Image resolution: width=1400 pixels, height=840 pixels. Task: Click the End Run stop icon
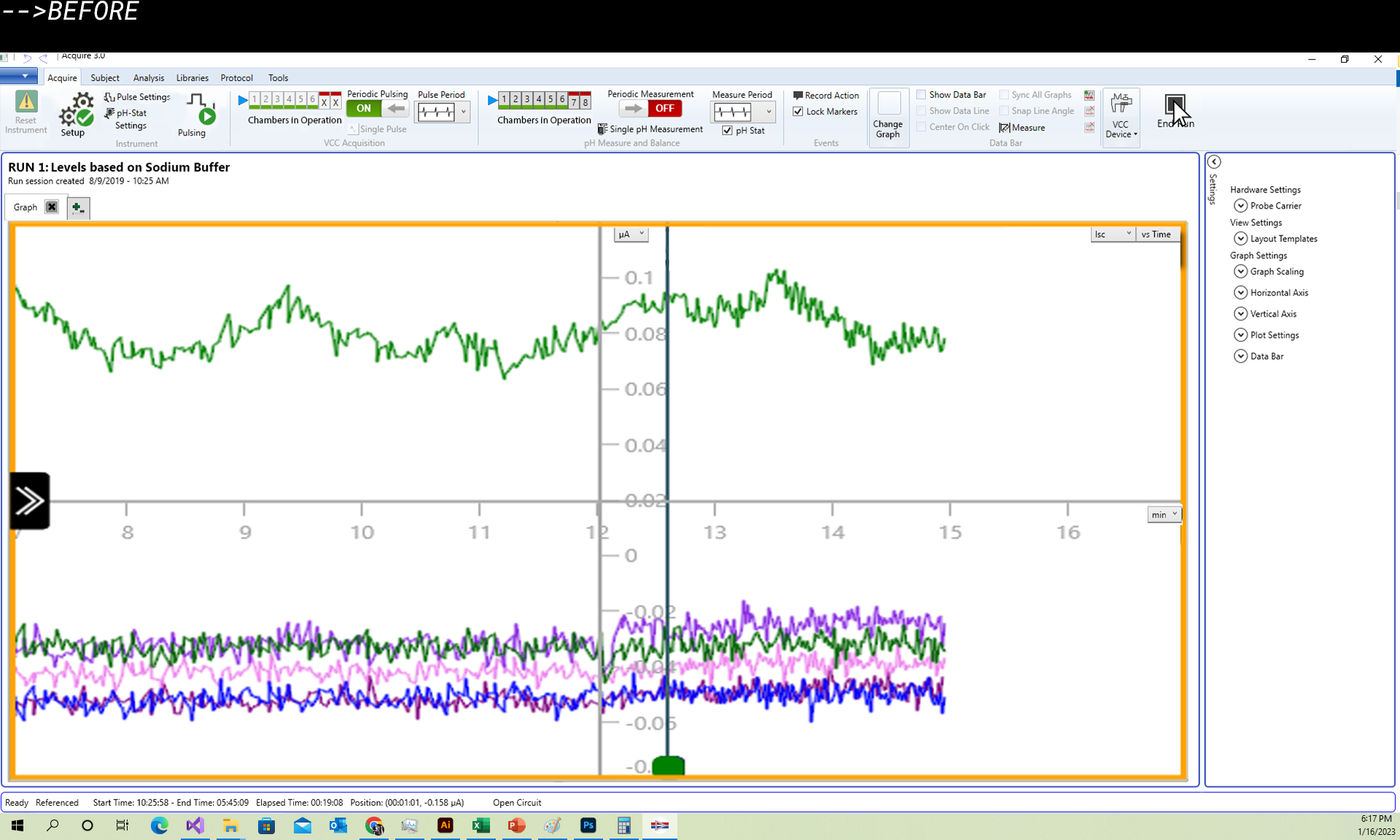[x=1175, y=106]
